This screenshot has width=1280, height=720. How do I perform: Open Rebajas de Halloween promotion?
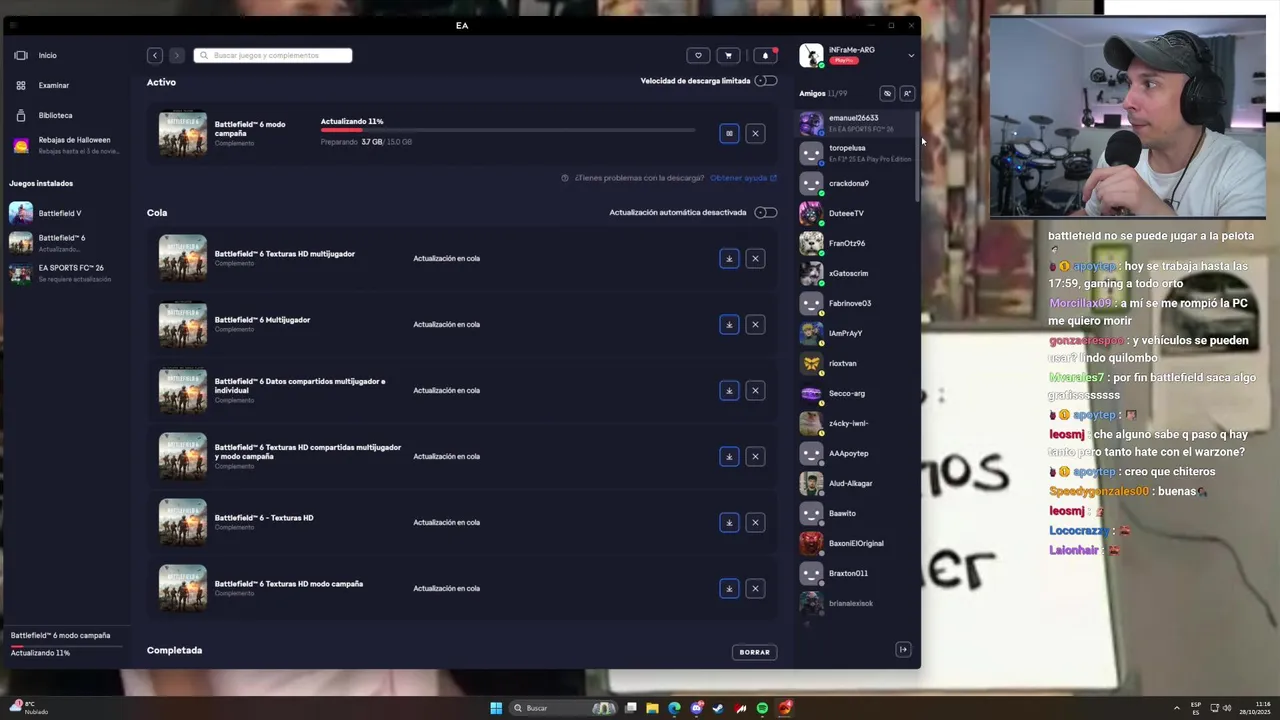65,145
